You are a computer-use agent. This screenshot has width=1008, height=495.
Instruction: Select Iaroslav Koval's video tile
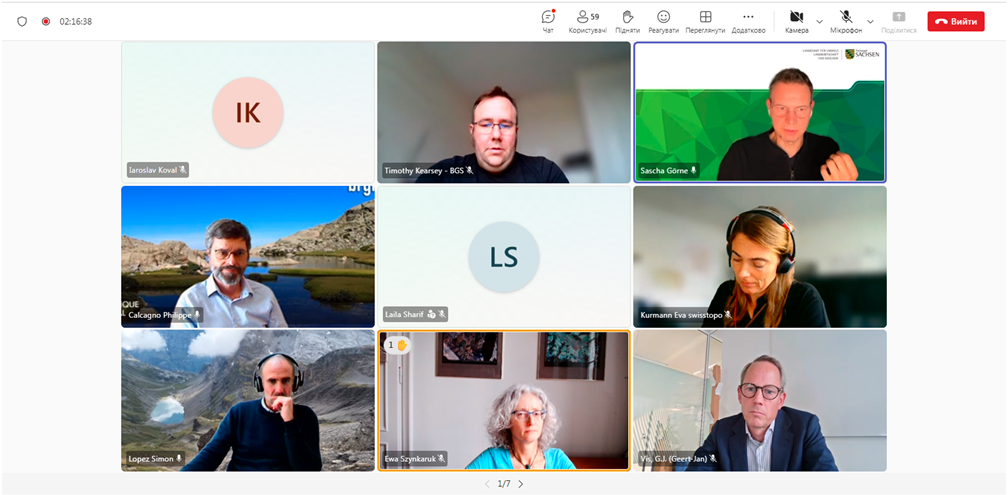(248, 112)
